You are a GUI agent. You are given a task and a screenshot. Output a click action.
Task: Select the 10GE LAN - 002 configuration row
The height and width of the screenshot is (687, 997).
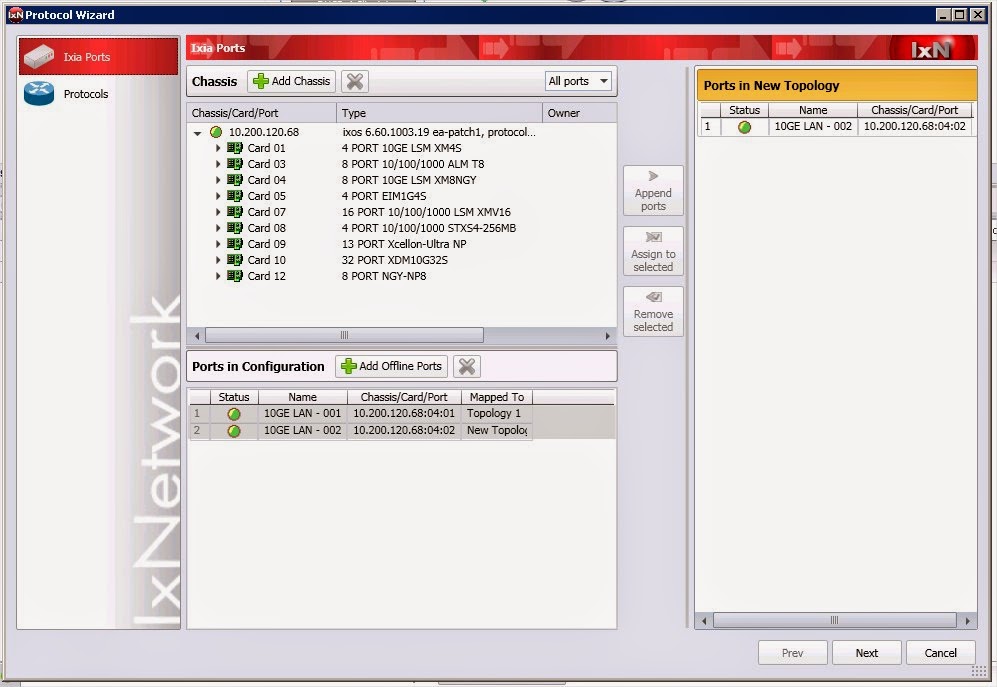pos(303,429)
